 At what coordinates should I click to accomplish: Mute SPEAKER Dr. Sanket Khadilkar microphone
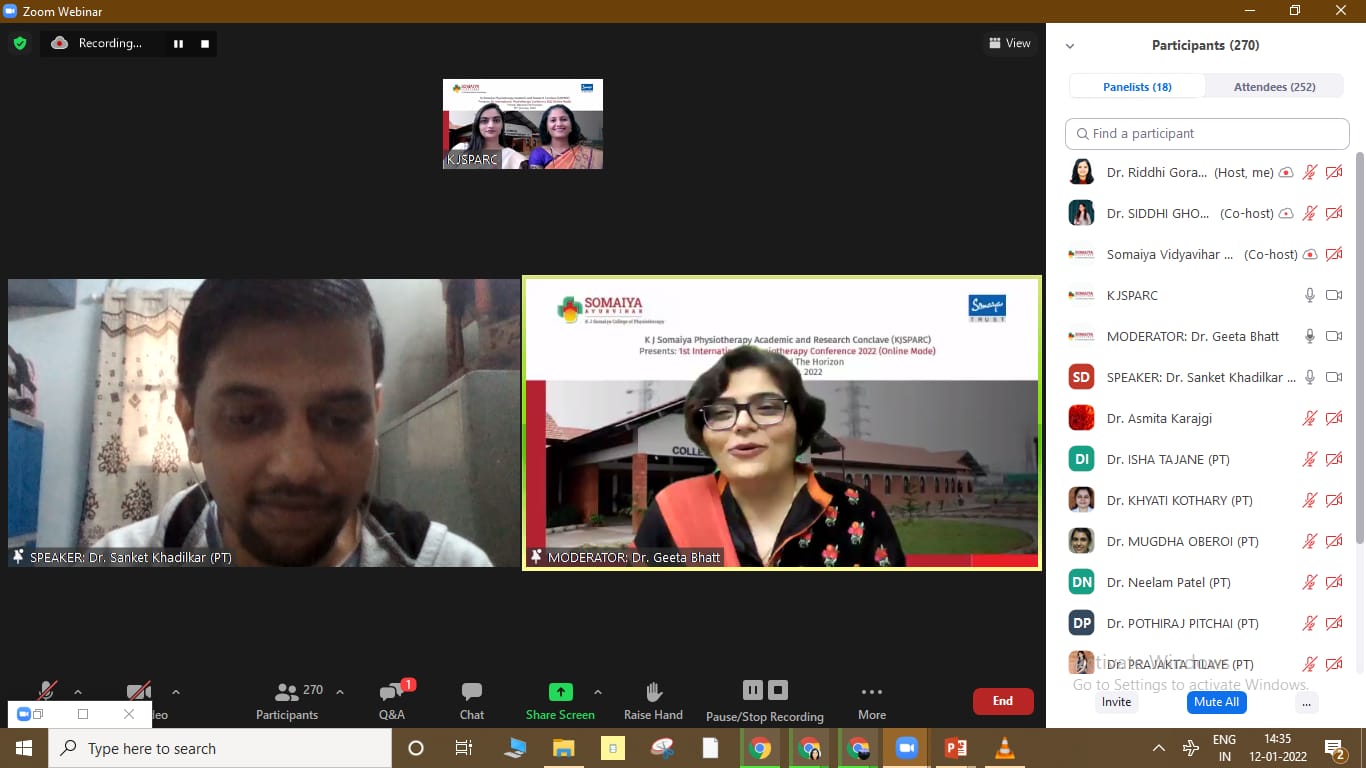click(1310, 377)
